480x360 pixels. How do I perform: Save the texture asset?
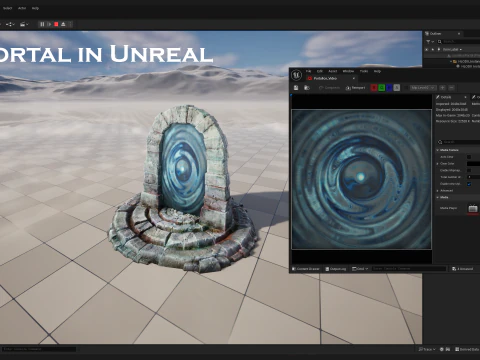click(x=296, y=88)
